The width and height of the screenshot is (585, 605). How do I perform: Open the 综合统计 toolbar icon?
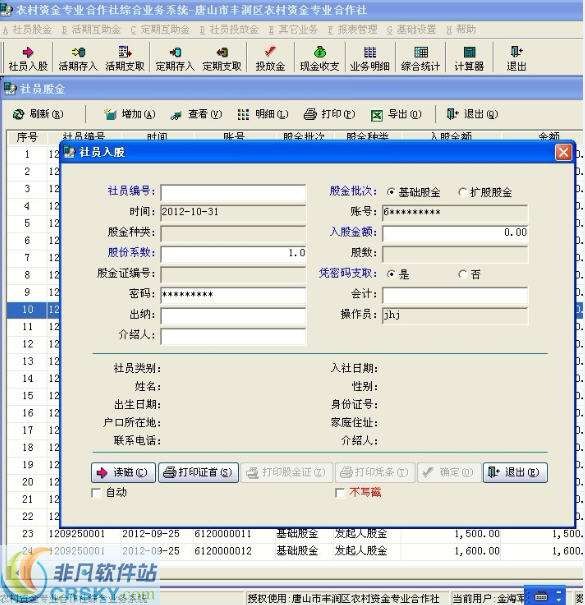[x=420, y=58]
